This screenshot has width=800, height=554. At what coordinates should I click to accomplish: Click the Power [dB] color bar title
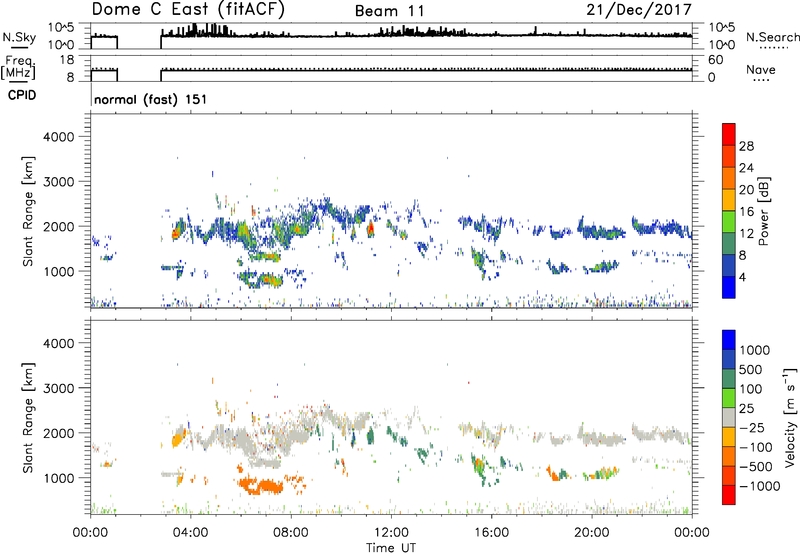tap(764, 211)
